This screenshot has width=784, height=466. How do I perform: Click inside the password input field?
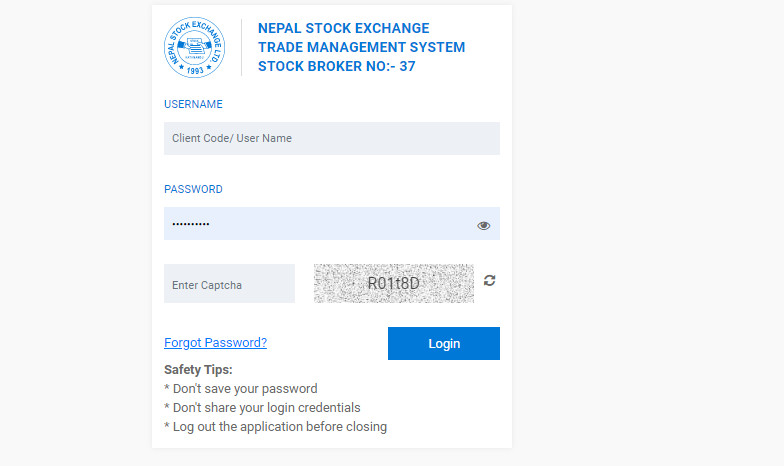click(x=332, y=224)
